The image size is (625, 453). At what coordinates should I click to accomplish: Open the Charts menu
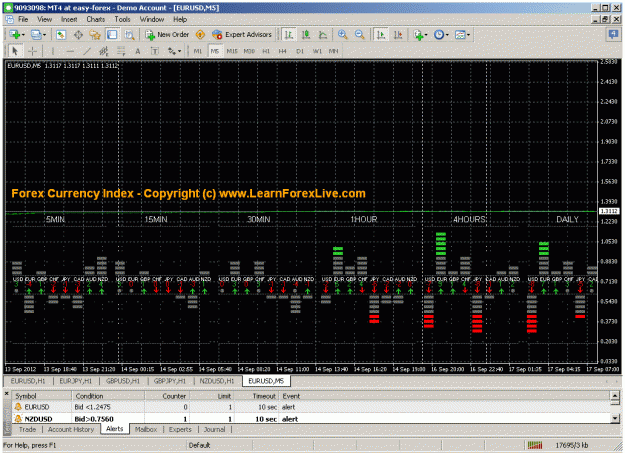pyautogui.click(x=96, y=19)
